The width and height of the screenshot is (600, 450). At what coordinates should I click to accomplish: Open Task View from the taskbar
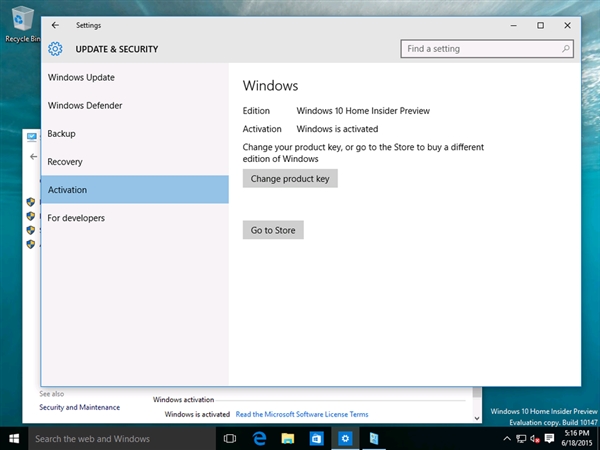click(230, 439)
